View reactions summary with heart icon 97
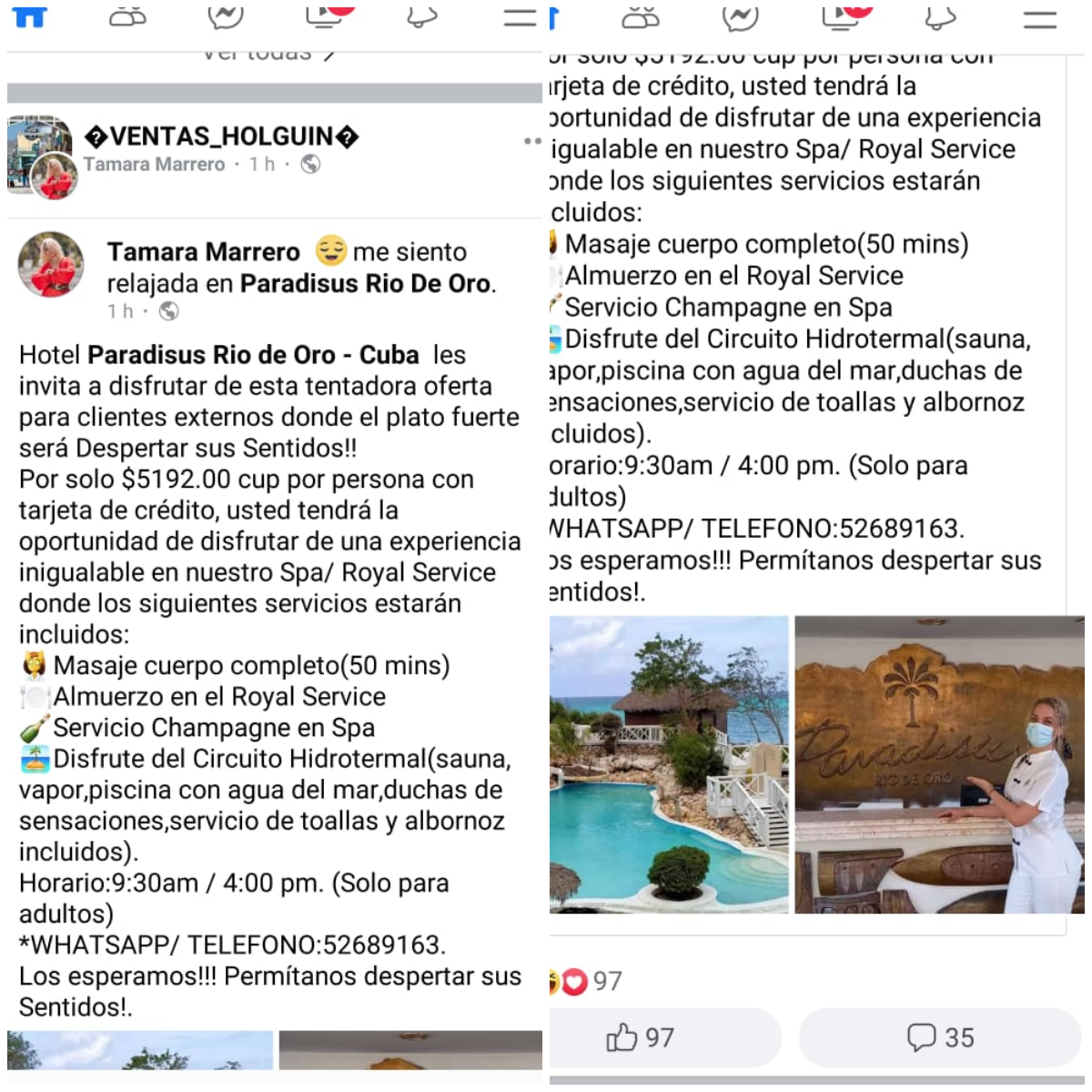The image size is (1092, 1092). (586, 981)
